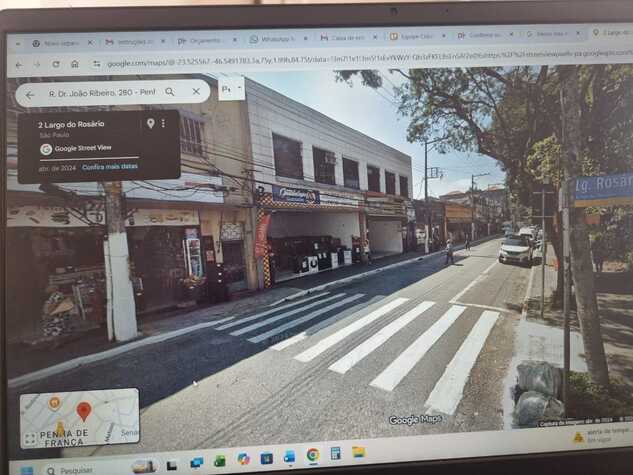Expand the minimap with the fullscreen icon
The image size is (633, 475).
click(30, 439)
